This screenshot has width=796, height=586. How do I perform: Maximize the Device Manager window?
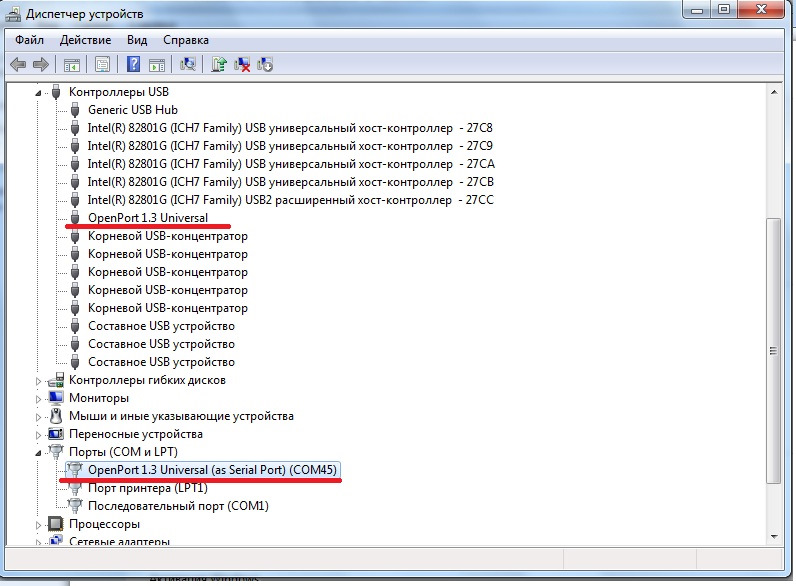[724, 10]
